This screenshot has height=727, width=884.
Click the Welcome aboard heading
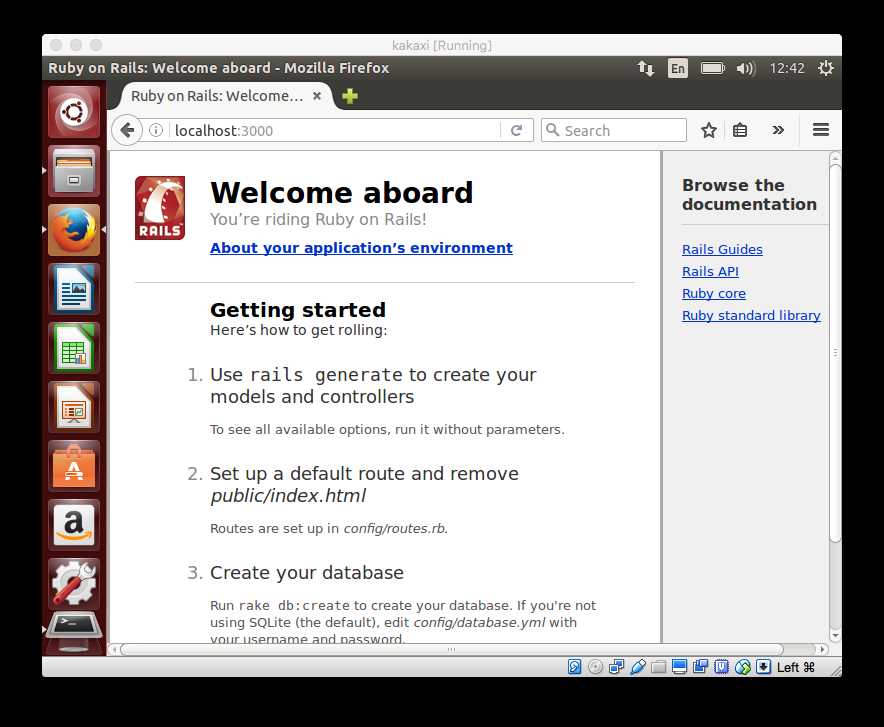click(x=342, y=193)
